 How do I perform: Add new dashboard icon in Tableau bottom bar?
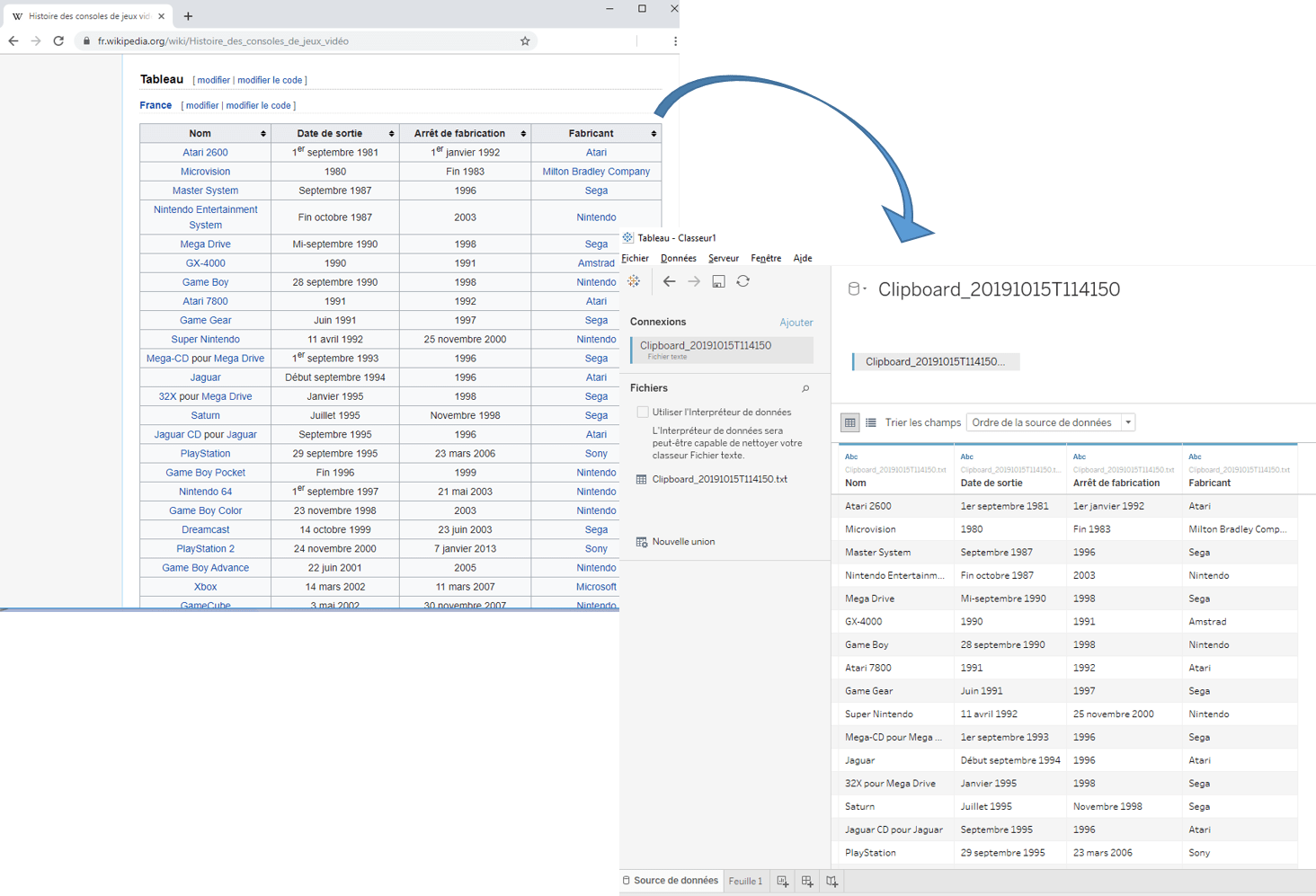pyautogui.click(x=807, y=882)
